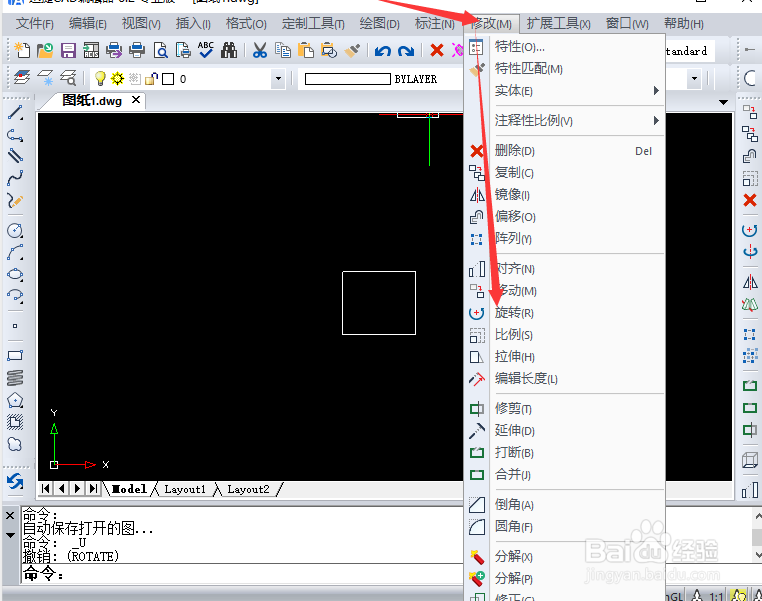The height and width of the screenshot is (601, 762).
Task: Open the 视图(V) menu
Action: click(141, 23)
